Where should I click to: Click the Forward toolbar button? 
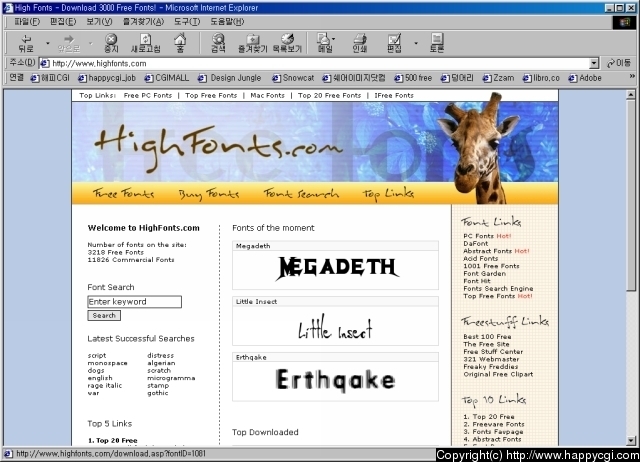pyautogui.click(x=69, y=43)
